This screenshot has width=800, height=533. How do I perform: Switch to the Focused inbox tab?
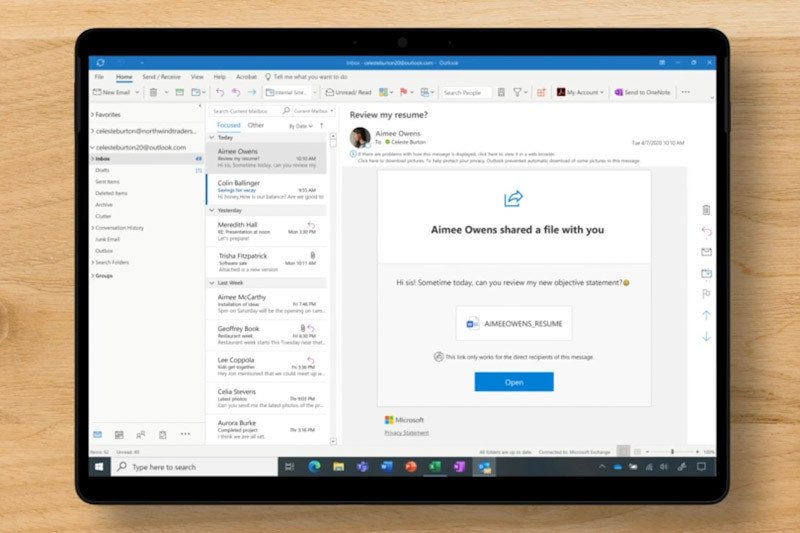point(229,125)
